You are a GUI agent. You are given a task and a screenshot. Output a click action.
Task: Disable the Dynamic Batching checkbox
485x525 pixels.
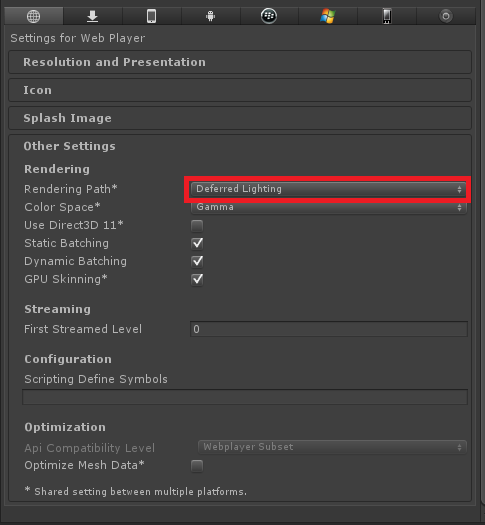tap(197, 261)
